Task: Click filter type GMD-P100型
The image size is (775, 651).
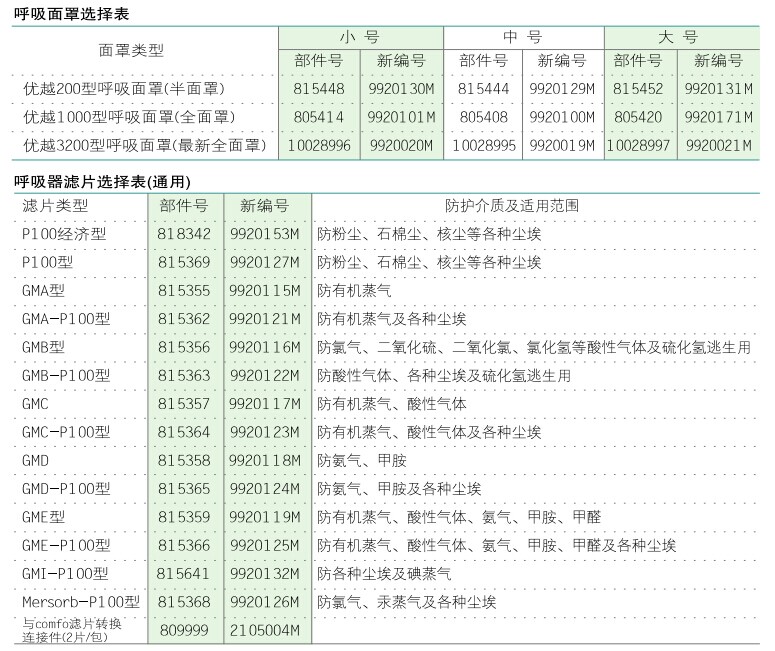Action: tap(66, 489)
